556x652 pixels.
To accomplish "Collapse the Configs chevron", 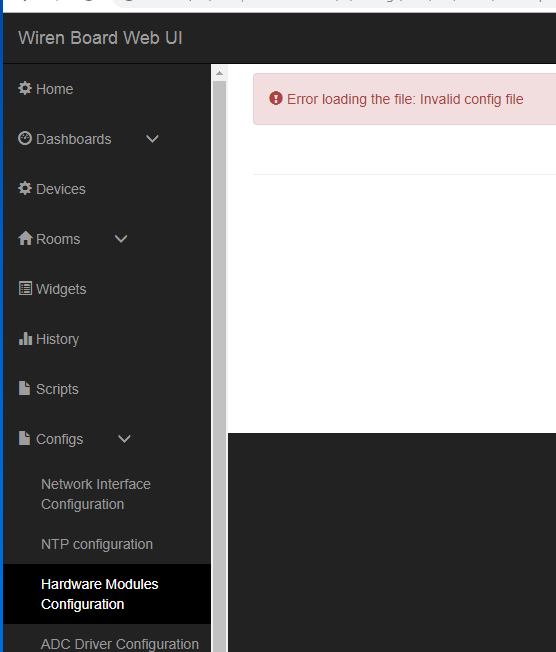I will tap(124, 439).
